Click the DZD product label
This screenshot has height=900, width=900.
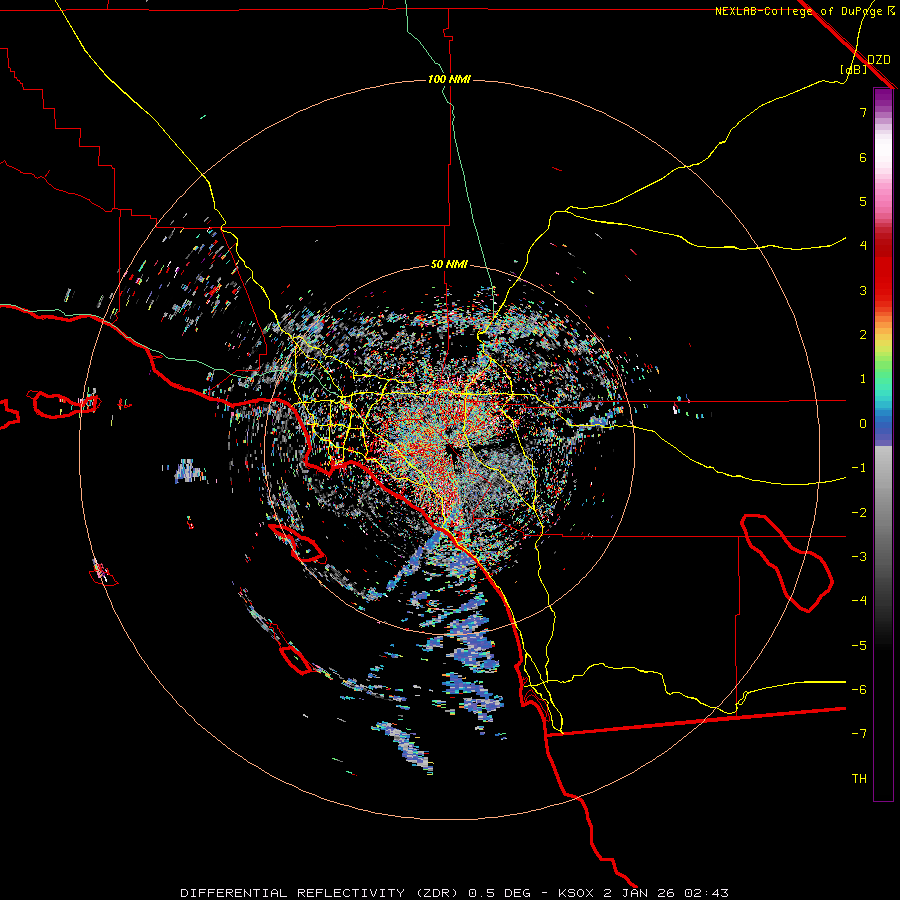pos(879,60)
